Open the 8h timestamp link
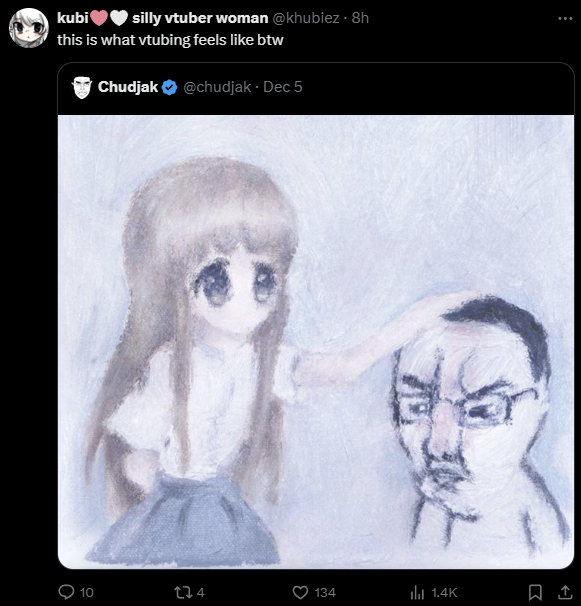 (x=360, y=18)
